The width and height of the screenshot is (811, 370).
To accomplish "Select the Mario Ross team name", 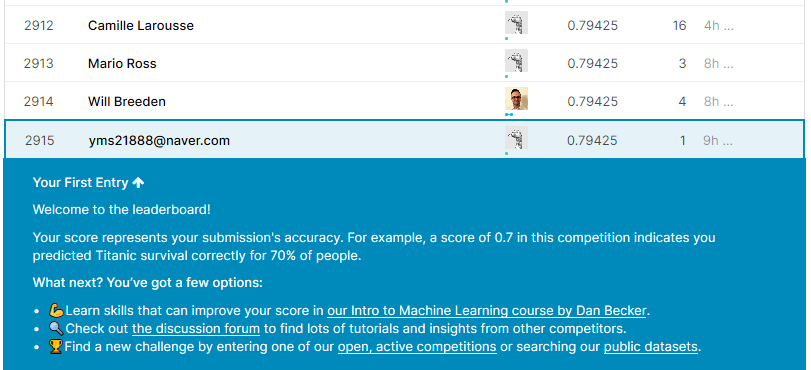I will (122, 63).
